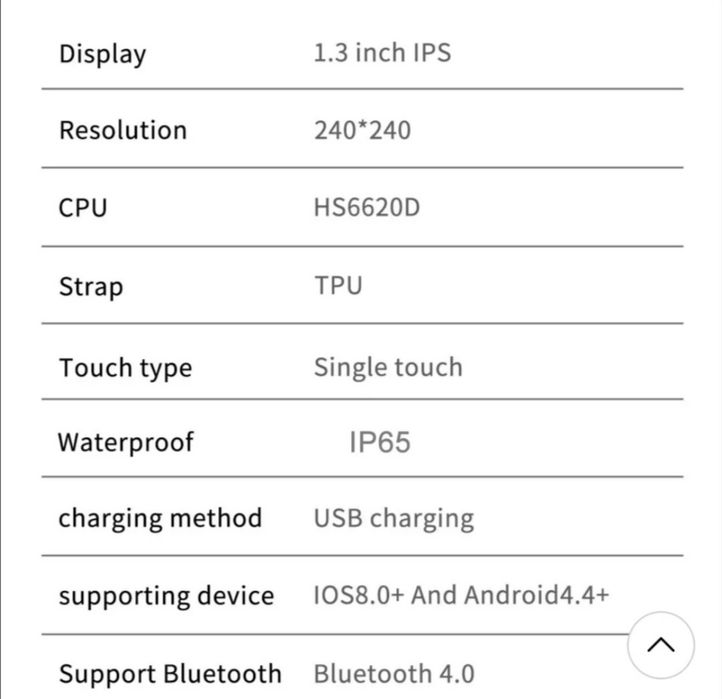
Task: Select the Display row label
Action: point(102,53)
